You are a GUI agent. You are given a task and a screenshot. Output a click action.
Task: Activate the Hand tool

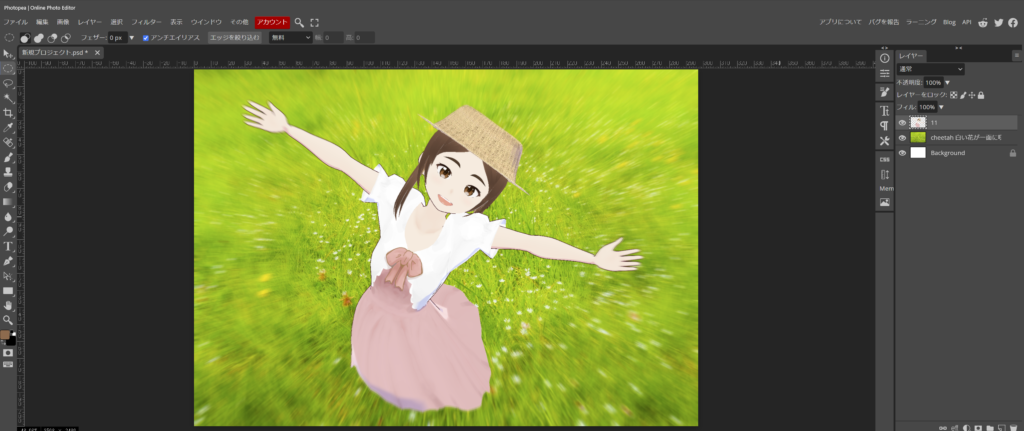[8, 304]
